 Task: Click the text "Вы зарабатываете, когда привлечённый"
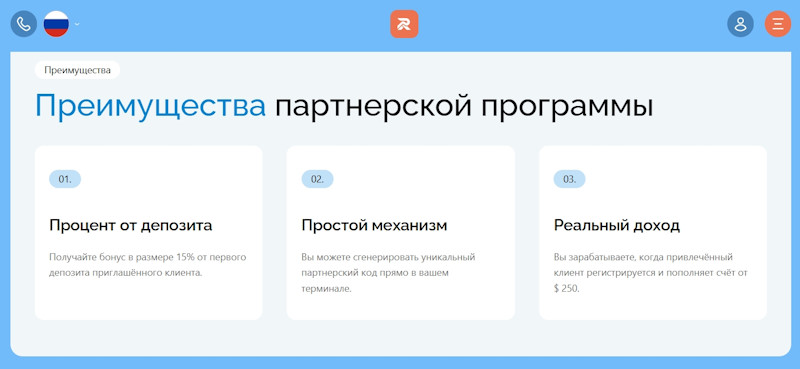[x=643, y=256]
